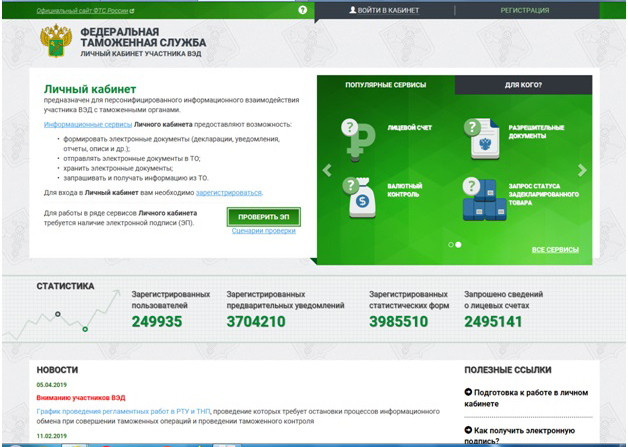Show previous services with left carousel arrow

[327, 170]
